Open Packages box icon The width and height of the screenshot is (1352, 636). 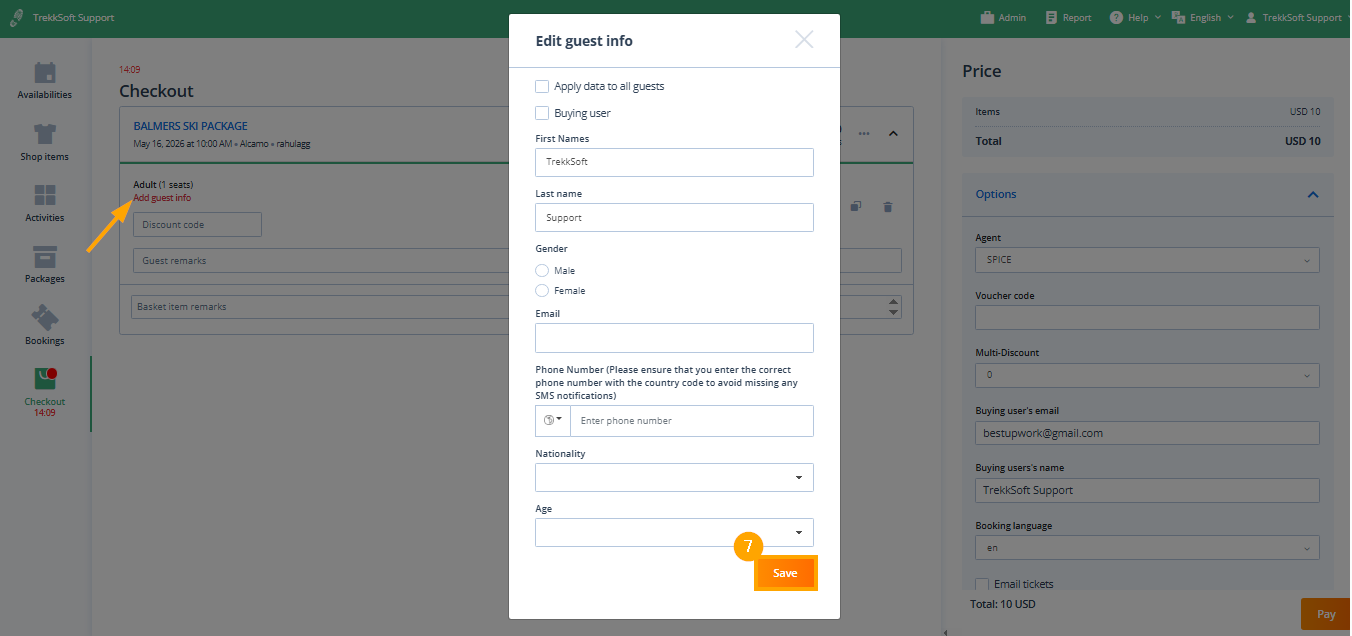tap(44, 257)
